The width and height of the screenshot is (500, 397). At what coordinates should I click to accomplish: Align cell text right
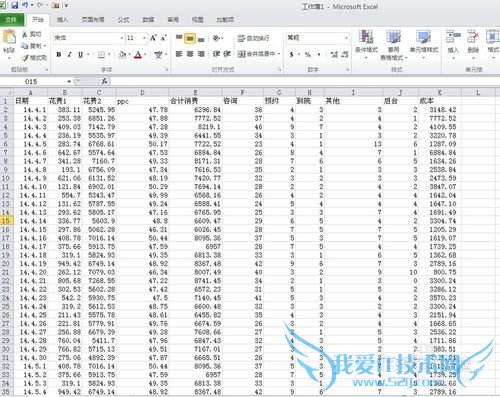point(201,54)
